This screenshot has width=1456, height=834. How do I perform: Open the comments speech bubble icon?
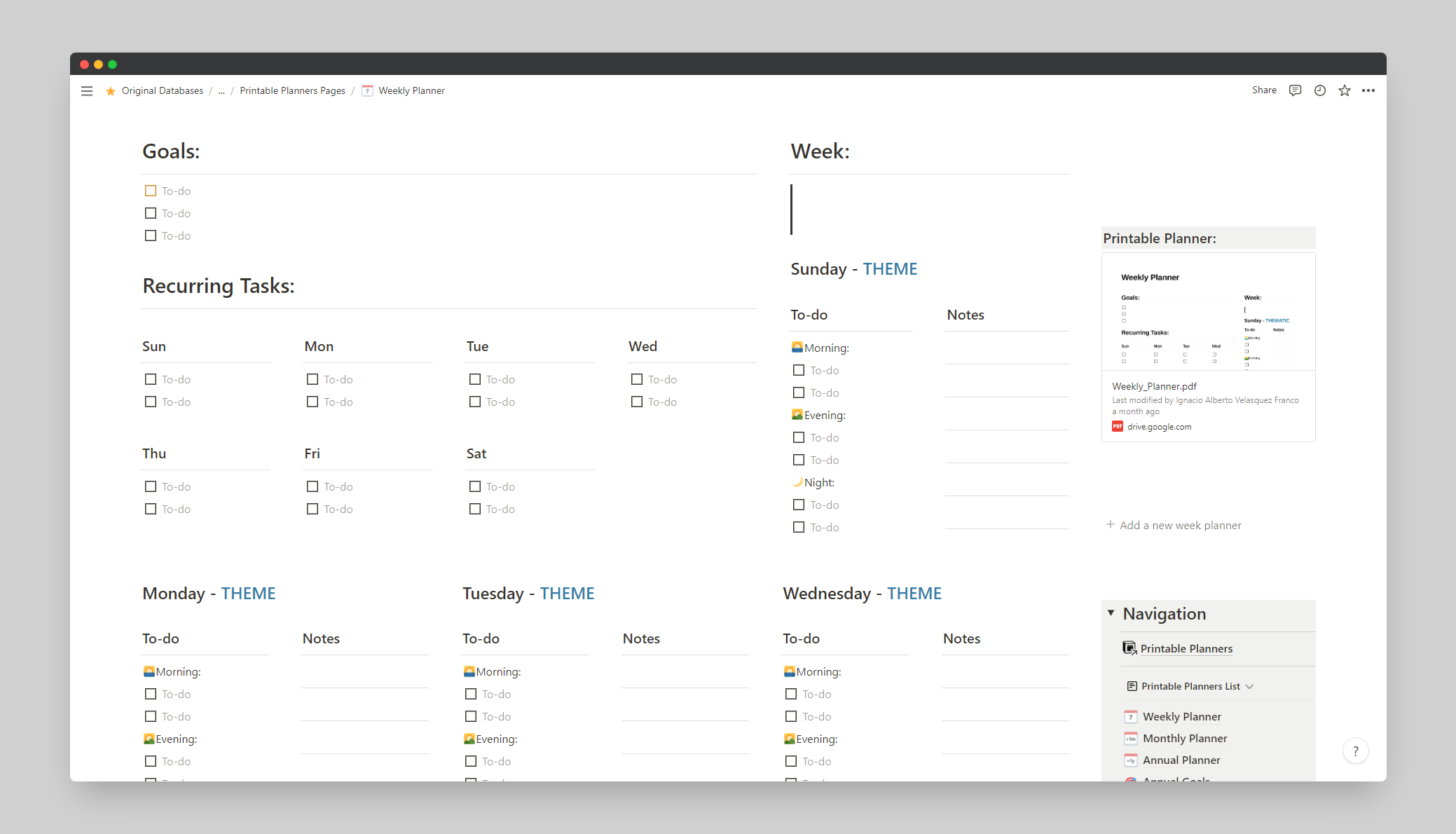(1295, 90)
